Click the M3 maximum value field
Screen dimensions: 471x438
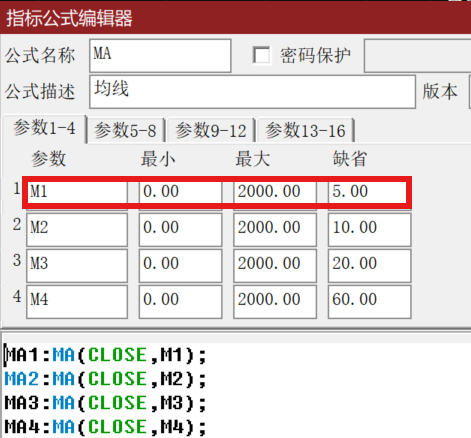pos(275,266)
